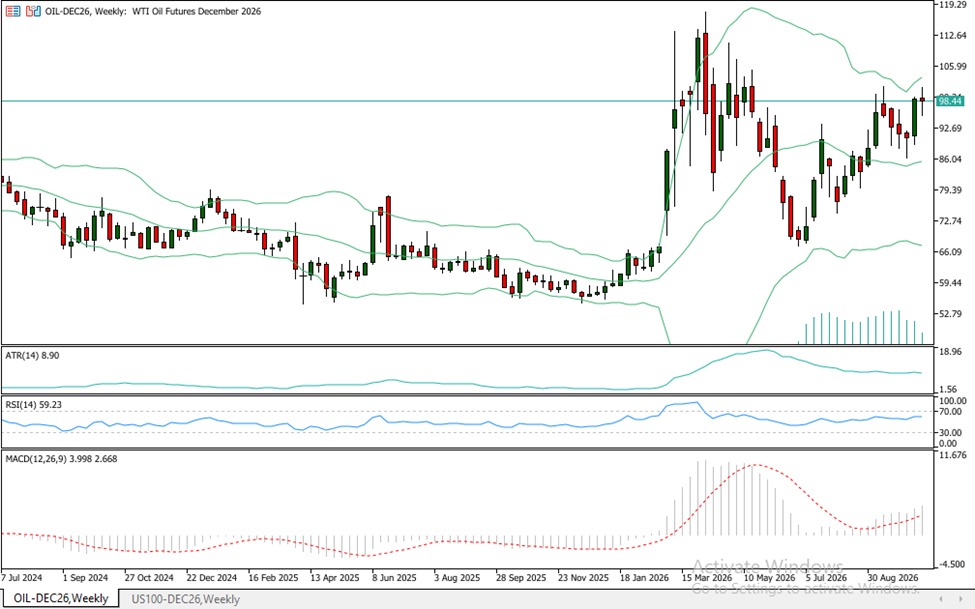The image size is (975, 609).
Task: Click the MACD(12,26,9) indicator label
Action: [x=61, y=458]
